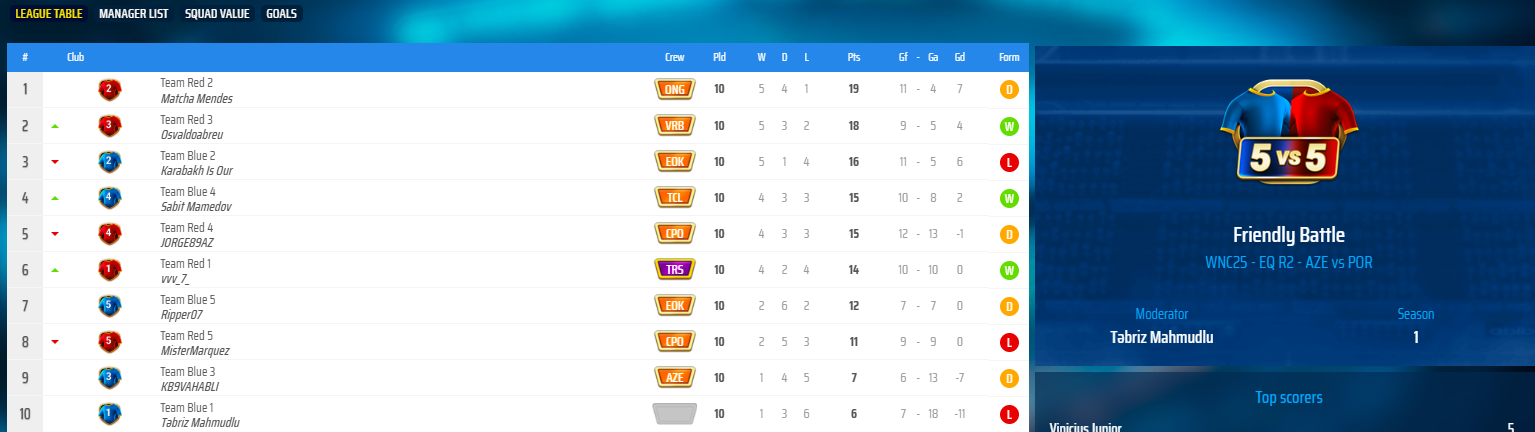Open the WNC25 - EQ R2 - AZE vs POR link

pos(1288,262)
